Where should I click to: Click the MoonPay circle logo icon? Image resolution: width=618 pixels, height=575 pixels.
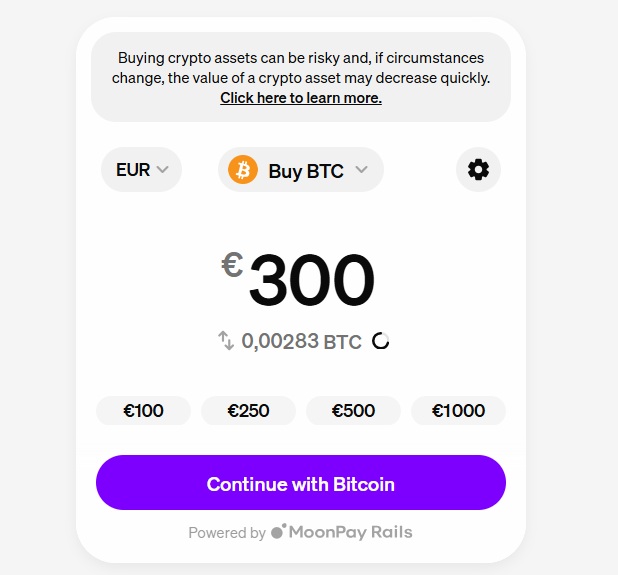[x=279, y=532]
